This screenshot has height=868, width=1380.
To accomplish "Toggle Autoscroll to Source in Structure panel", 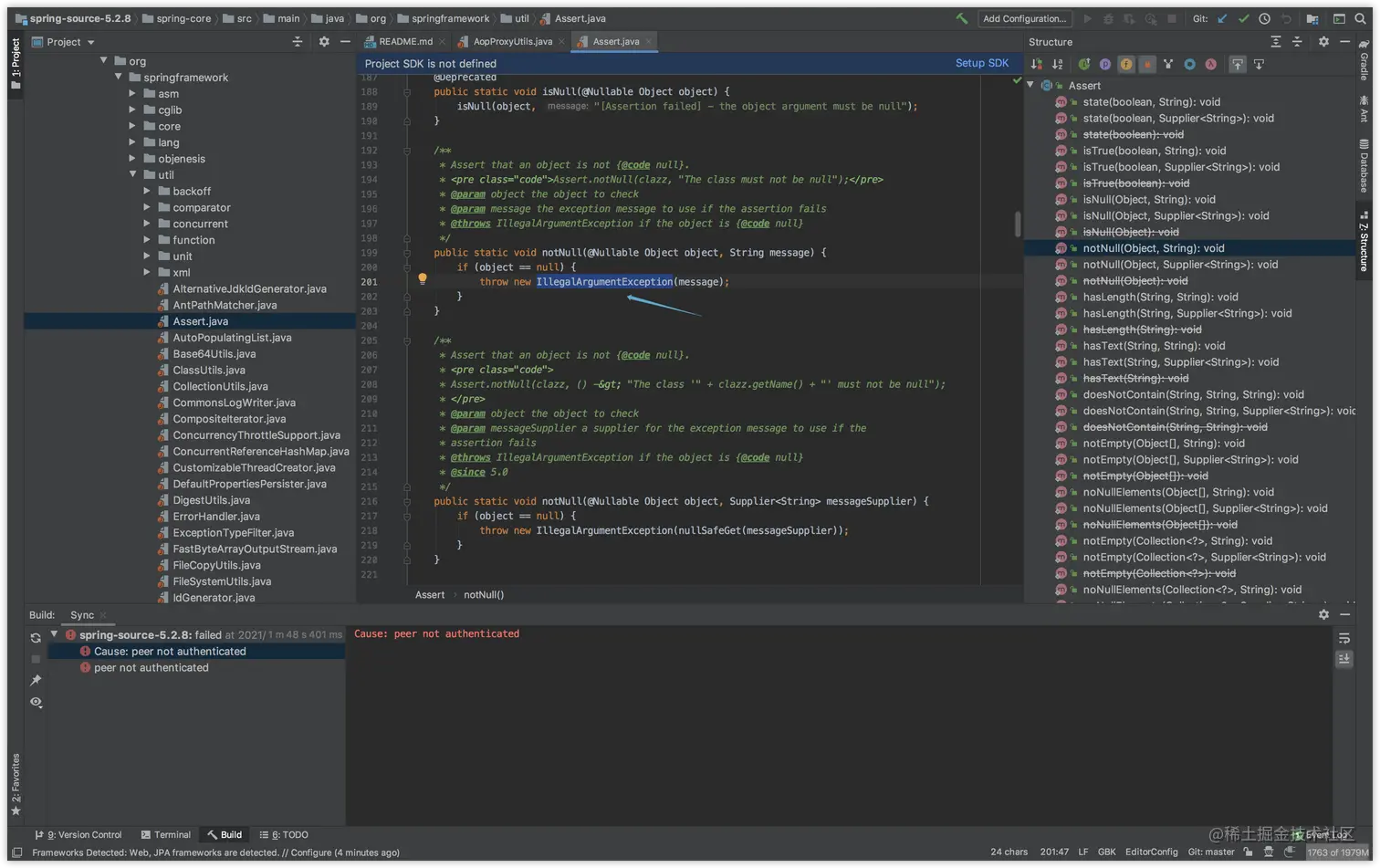I will [x=1238, y=64].
